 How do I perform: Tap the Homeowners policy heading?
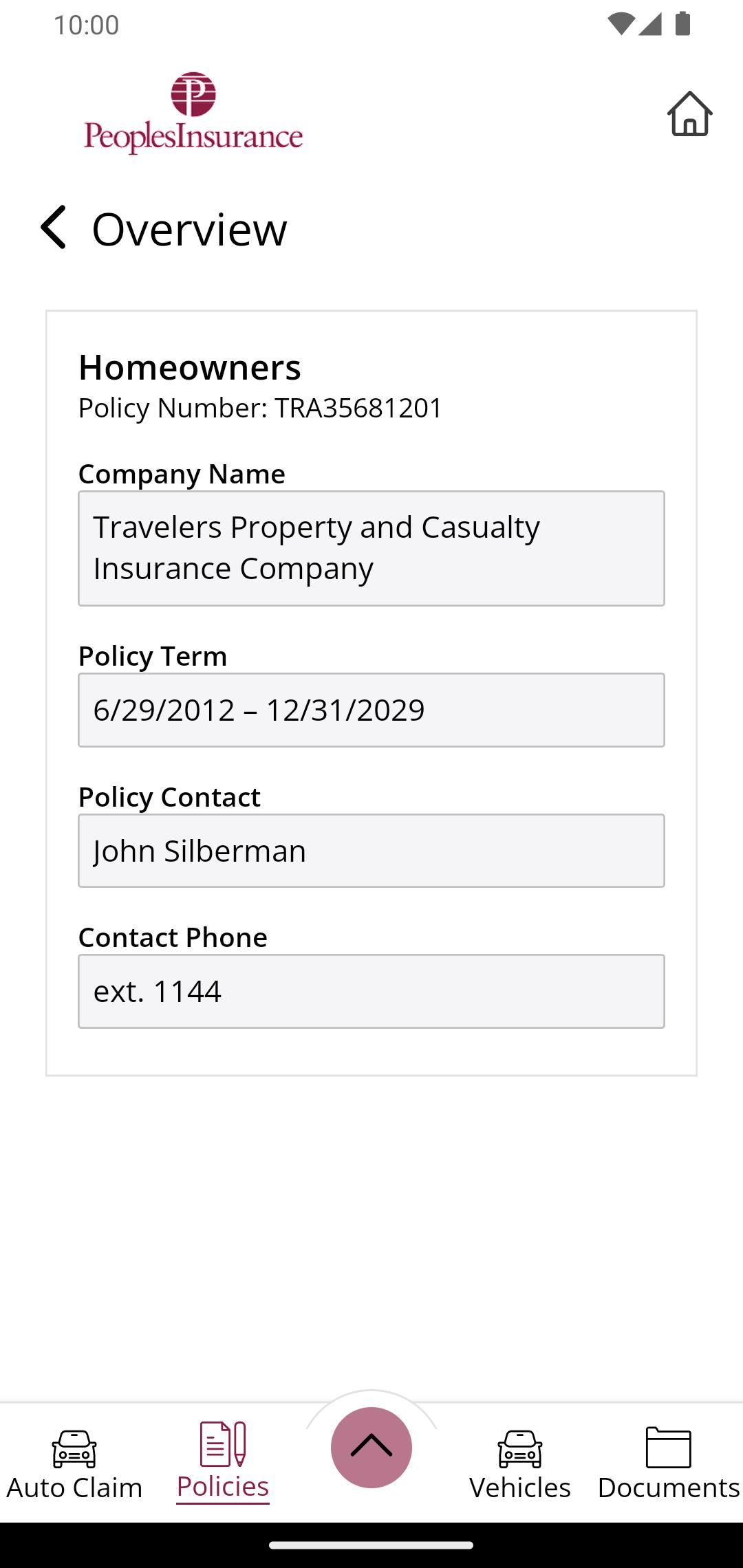(190, 367)
